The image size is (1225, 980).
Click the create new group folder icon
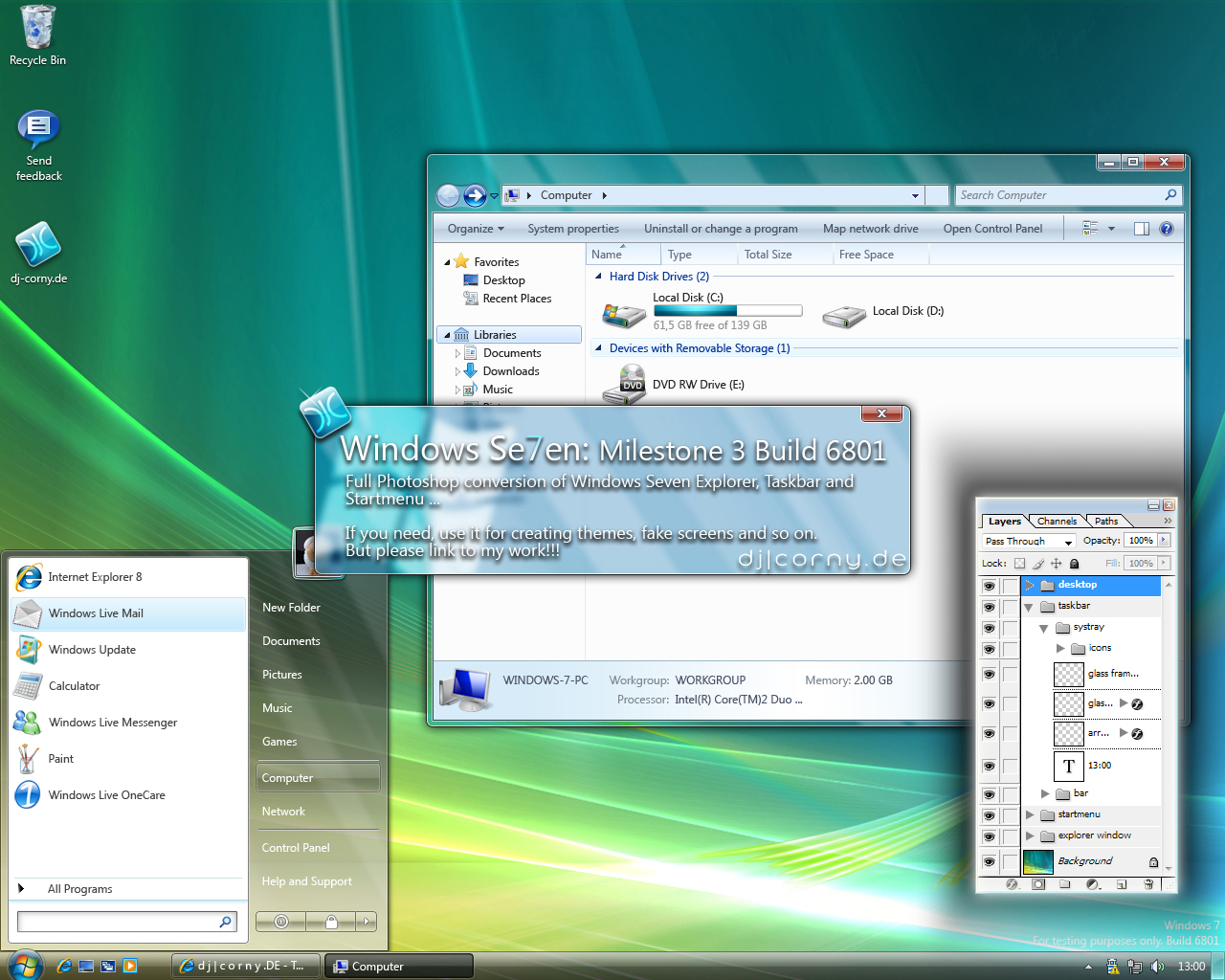pyautogui.click(x=1065, y=884)
